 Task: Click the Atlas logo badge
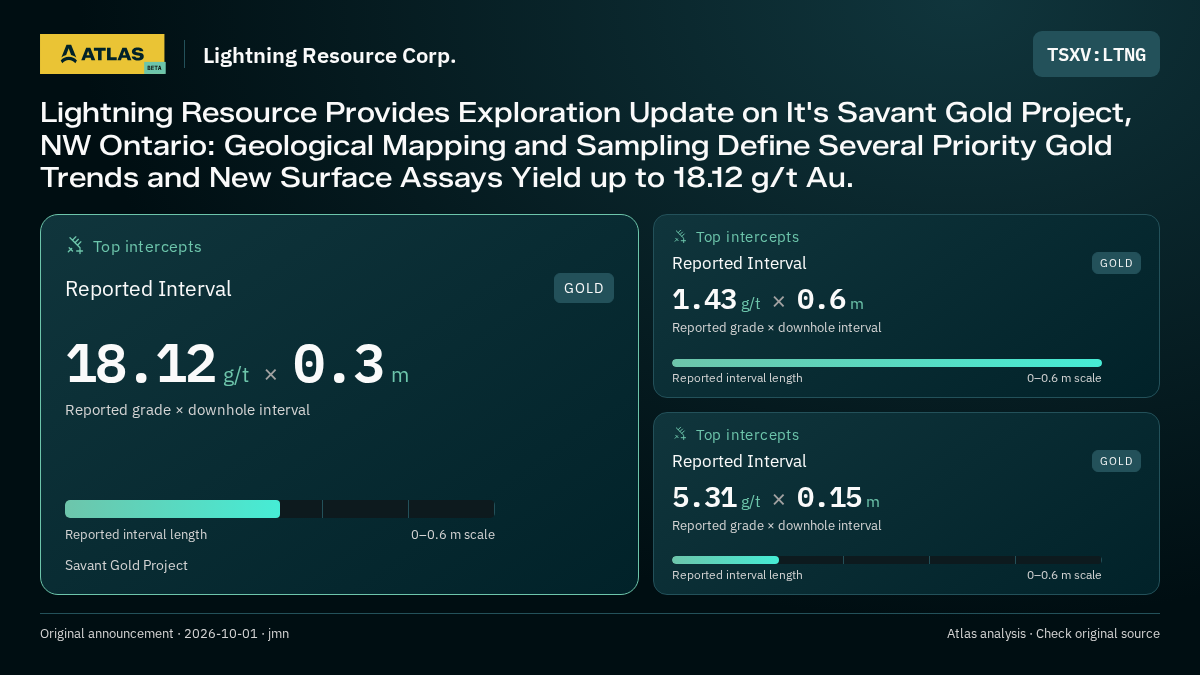coord(102,54)
